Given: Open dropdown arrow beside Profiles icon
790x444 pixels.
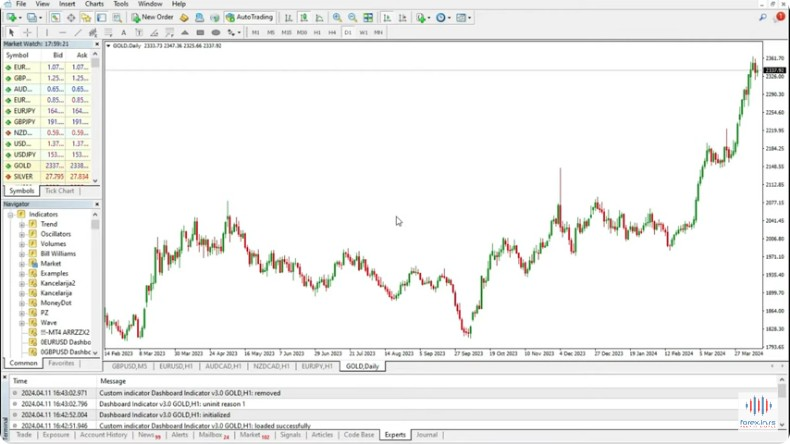Looking at the screenshot, I should pyautogui.click(x=41, y=18).
